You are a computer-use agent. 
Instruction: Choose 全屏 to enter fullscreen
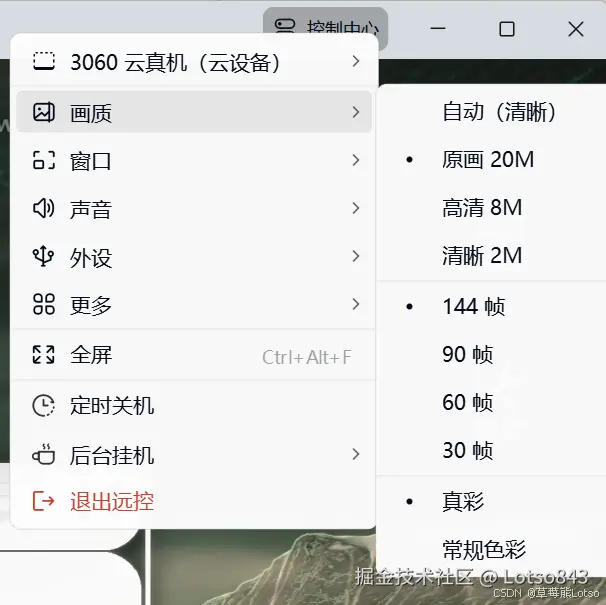(x=194, y=354)
